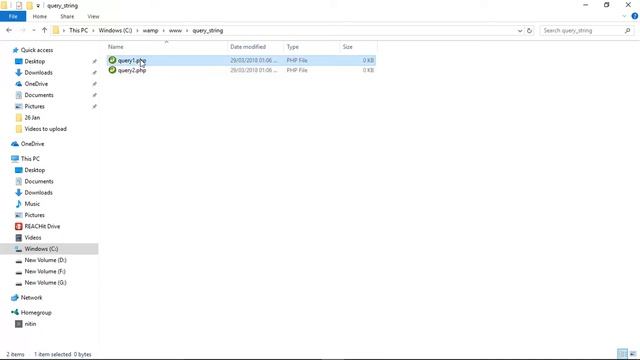Expand the ribbon with the chevron
The width and height of the screenshot is (640, 360).
624,16
